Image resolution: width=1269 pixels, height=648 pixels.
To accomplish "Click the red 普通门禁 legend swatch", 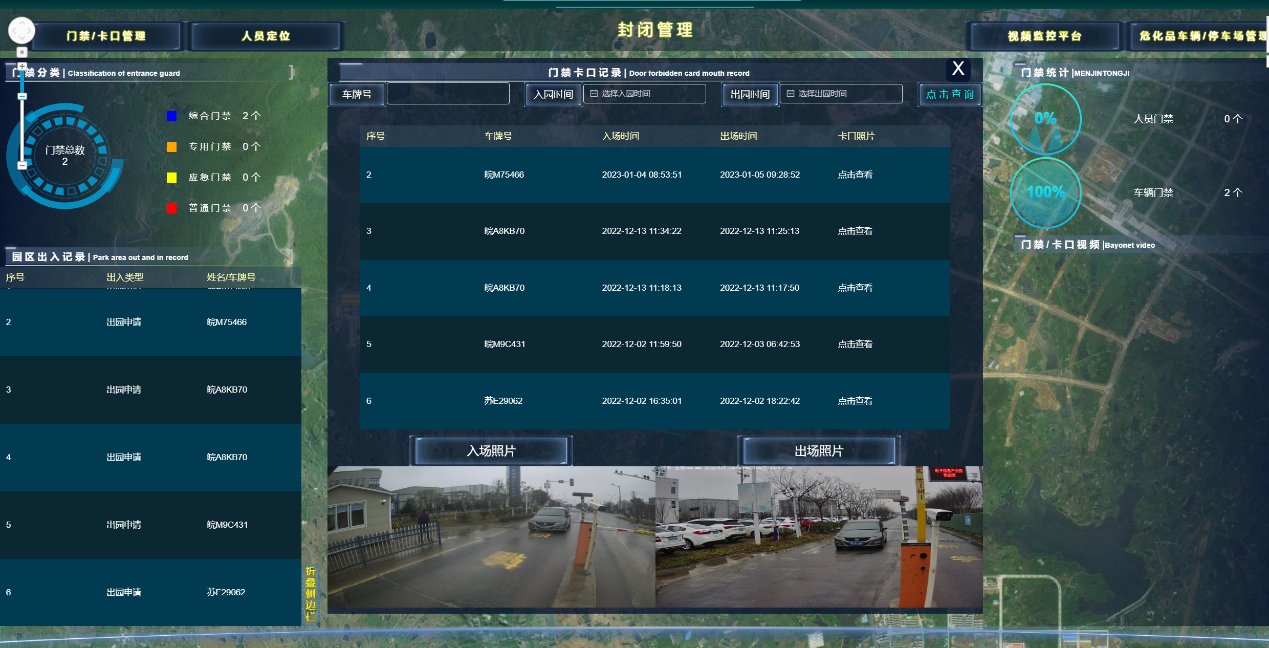I will pyautogui.click(x=172, y=208).
